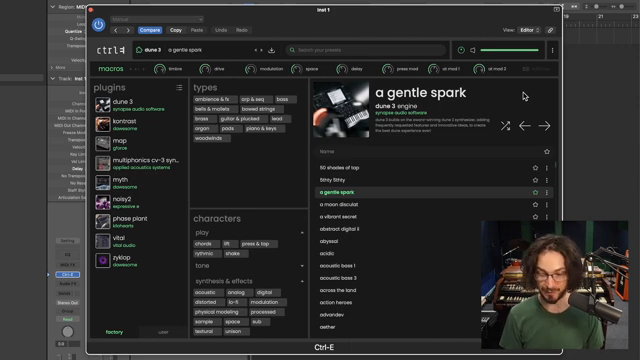Click the download preset icon

(271, 50)
